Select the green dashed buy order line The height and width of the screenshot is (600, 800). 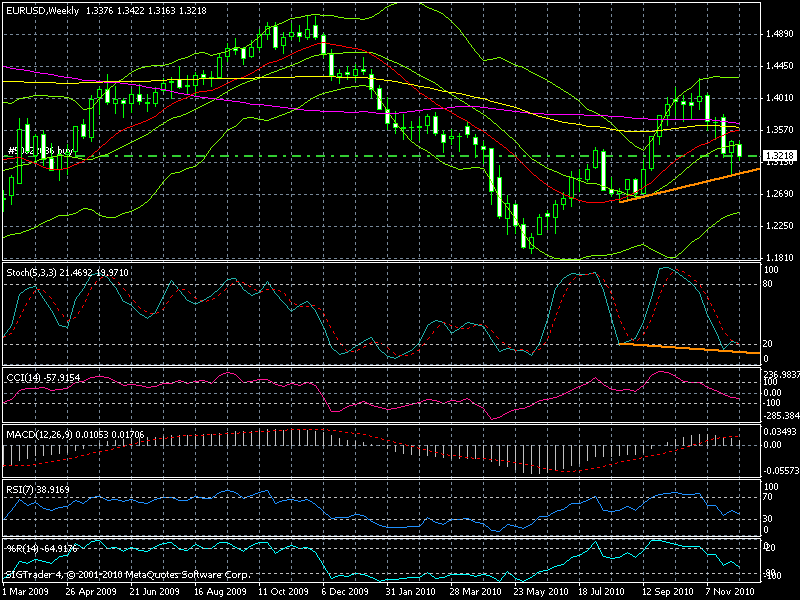382,156
